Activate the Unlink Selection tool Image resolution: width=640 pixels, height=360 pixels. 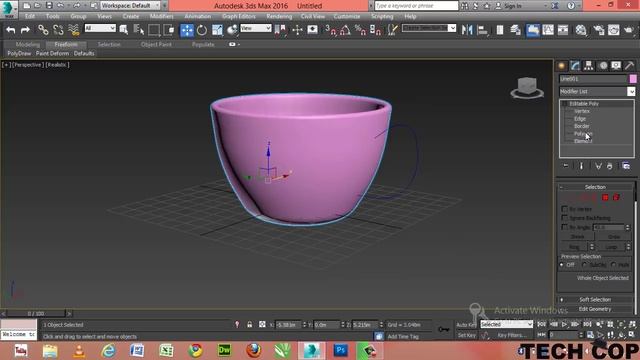click(x=58, y=30)
